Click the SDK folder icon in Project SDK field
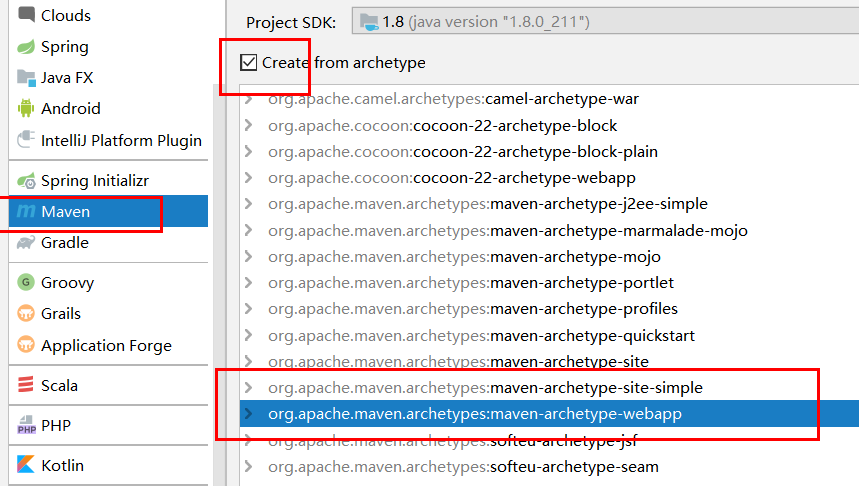Image resolution: width=859 pixels, height=486 pixels. click(369, 22)
